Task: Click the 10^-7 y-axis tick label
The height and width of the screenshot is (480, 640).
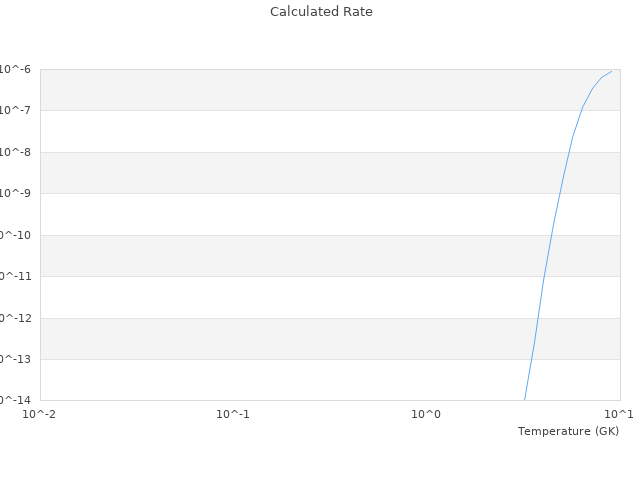Action: 16,110
